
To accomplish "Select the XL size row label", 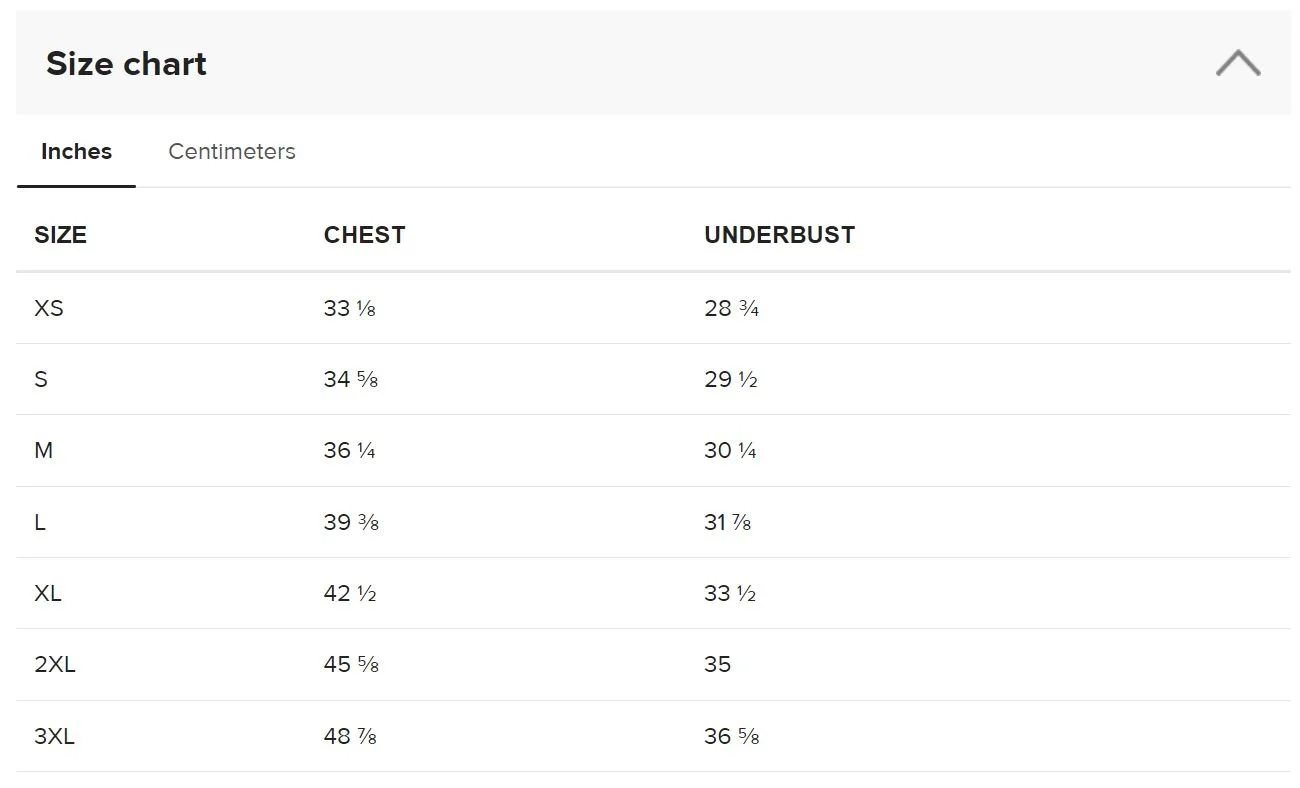I will [x=48, y=593].
